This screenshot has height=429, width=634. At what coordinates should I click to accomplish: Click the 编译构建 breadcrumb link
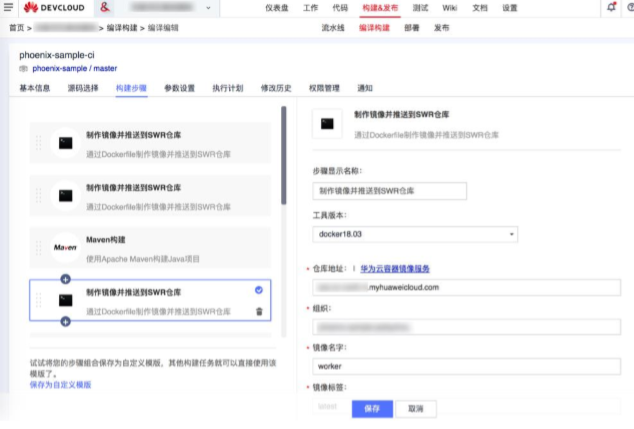click(122, 27)
